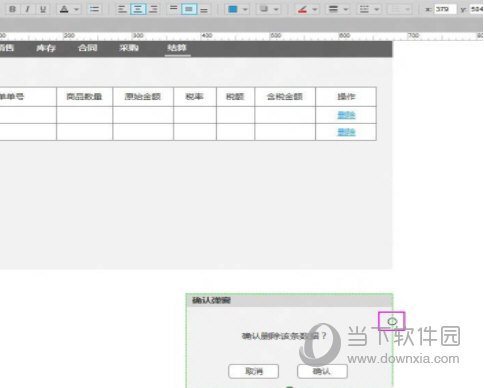This screenshot has height=388, width=484.
Task: Click the red line color icon
Action: click(x=302, y=9)
